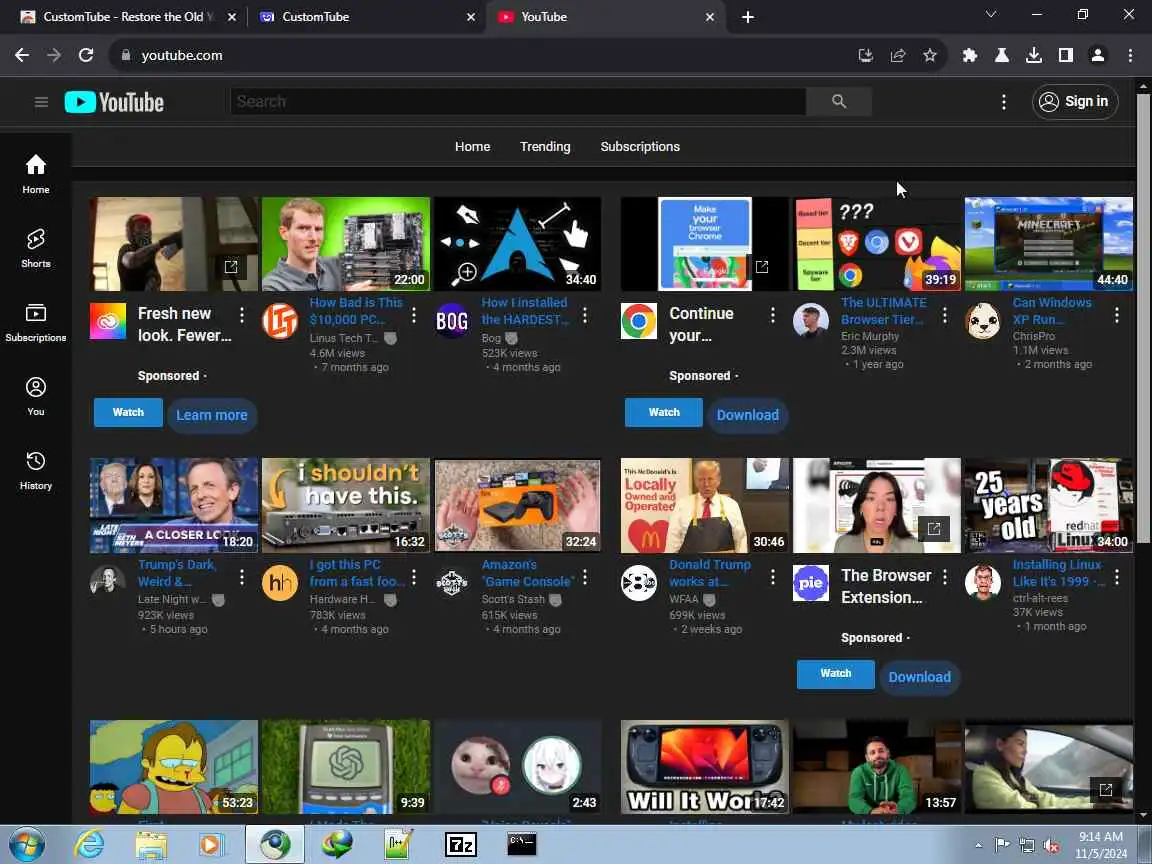This screenshot has height=864, width=1152.
Task: Click the taskbar clock 9:14 AM
Action: click(x=1100, y=845)
